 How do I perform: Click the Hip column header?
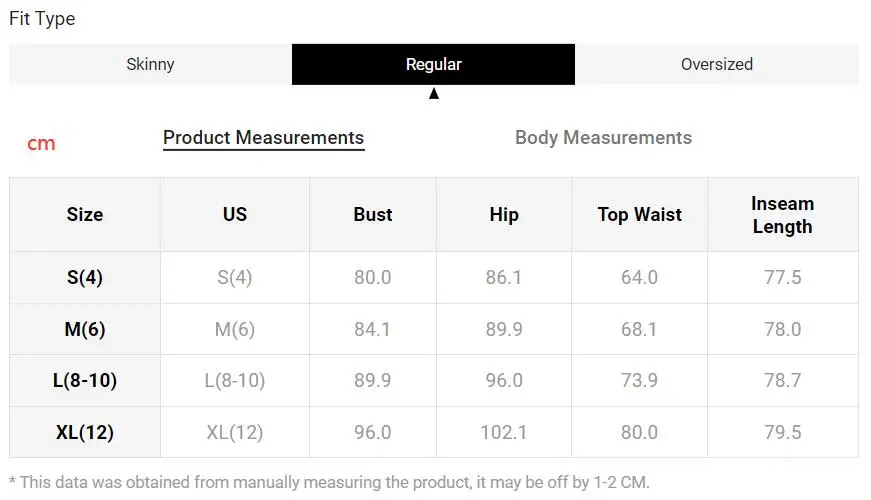pyautogui.click(x=504, y=214)
